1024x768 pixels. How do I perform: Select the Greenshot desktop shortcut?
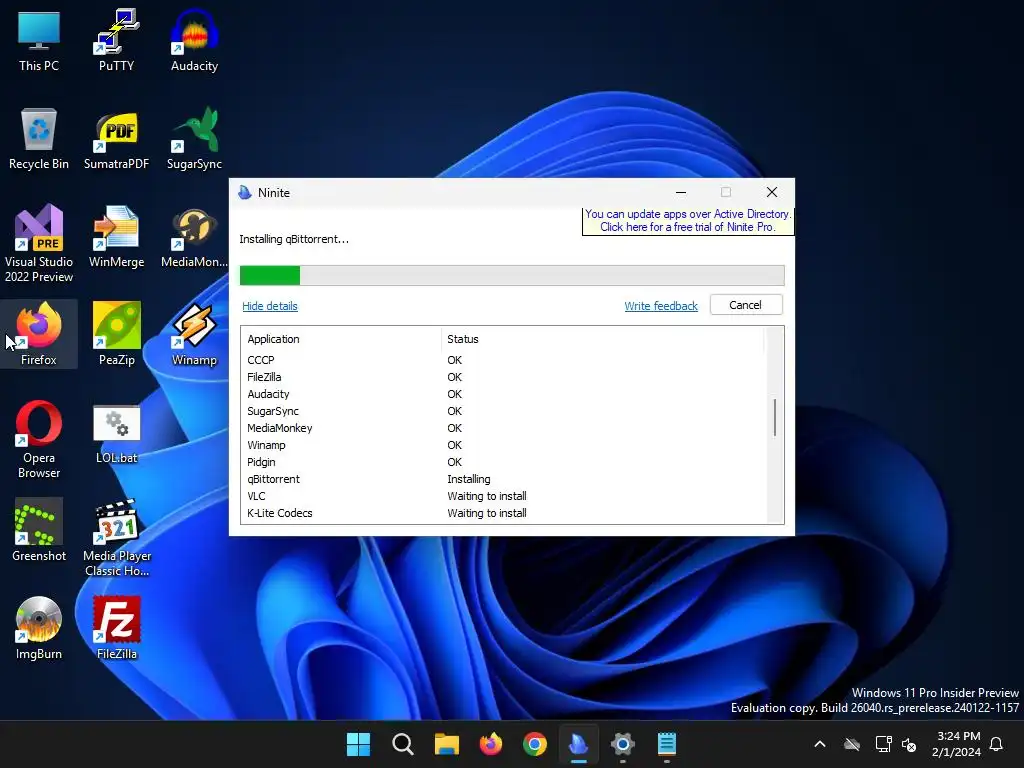[x=39, y=530]
